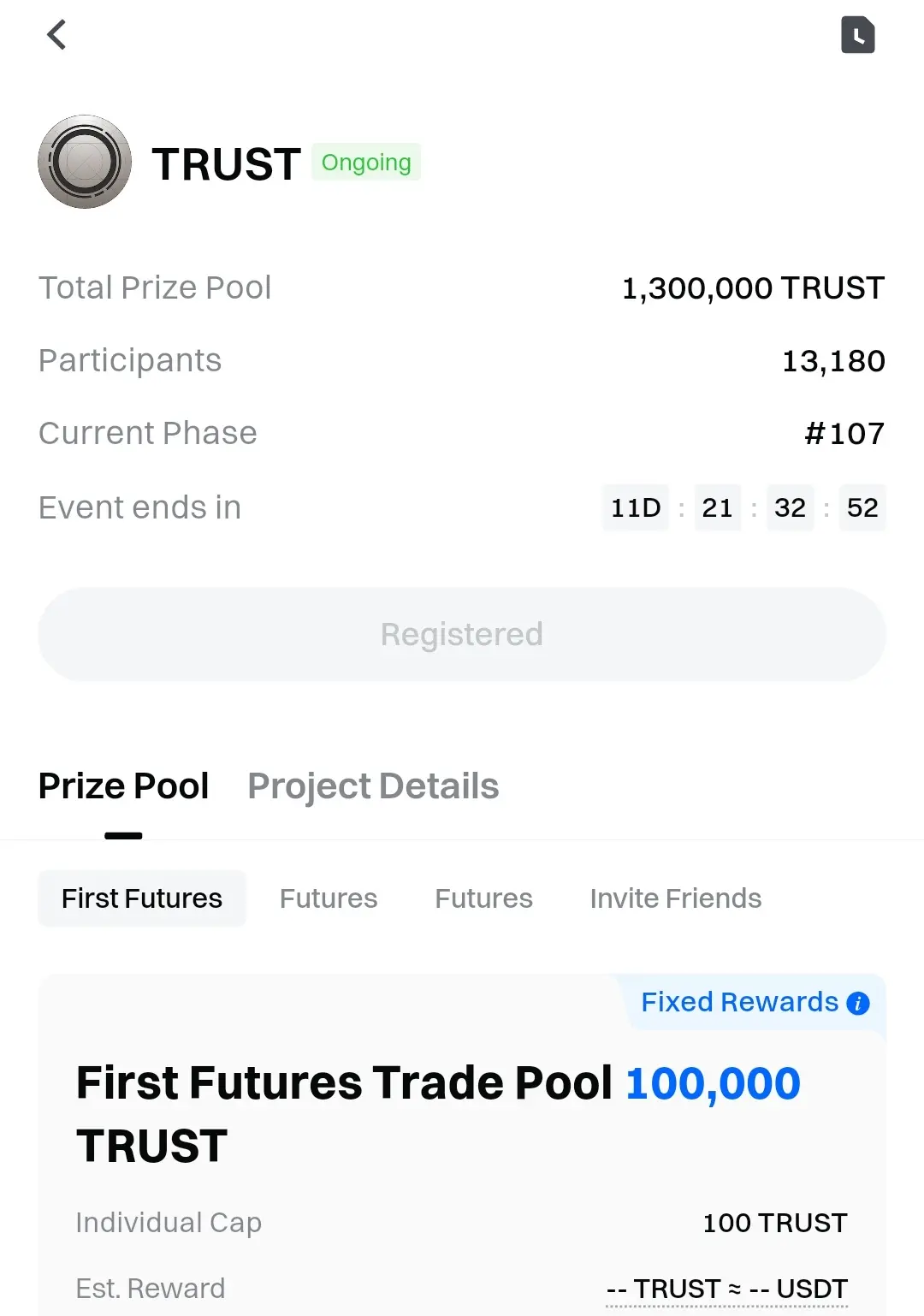Viewport: 924px width, 1316px height.
Task: Tap the Ongoing status badge
Action: click(366, 162)
